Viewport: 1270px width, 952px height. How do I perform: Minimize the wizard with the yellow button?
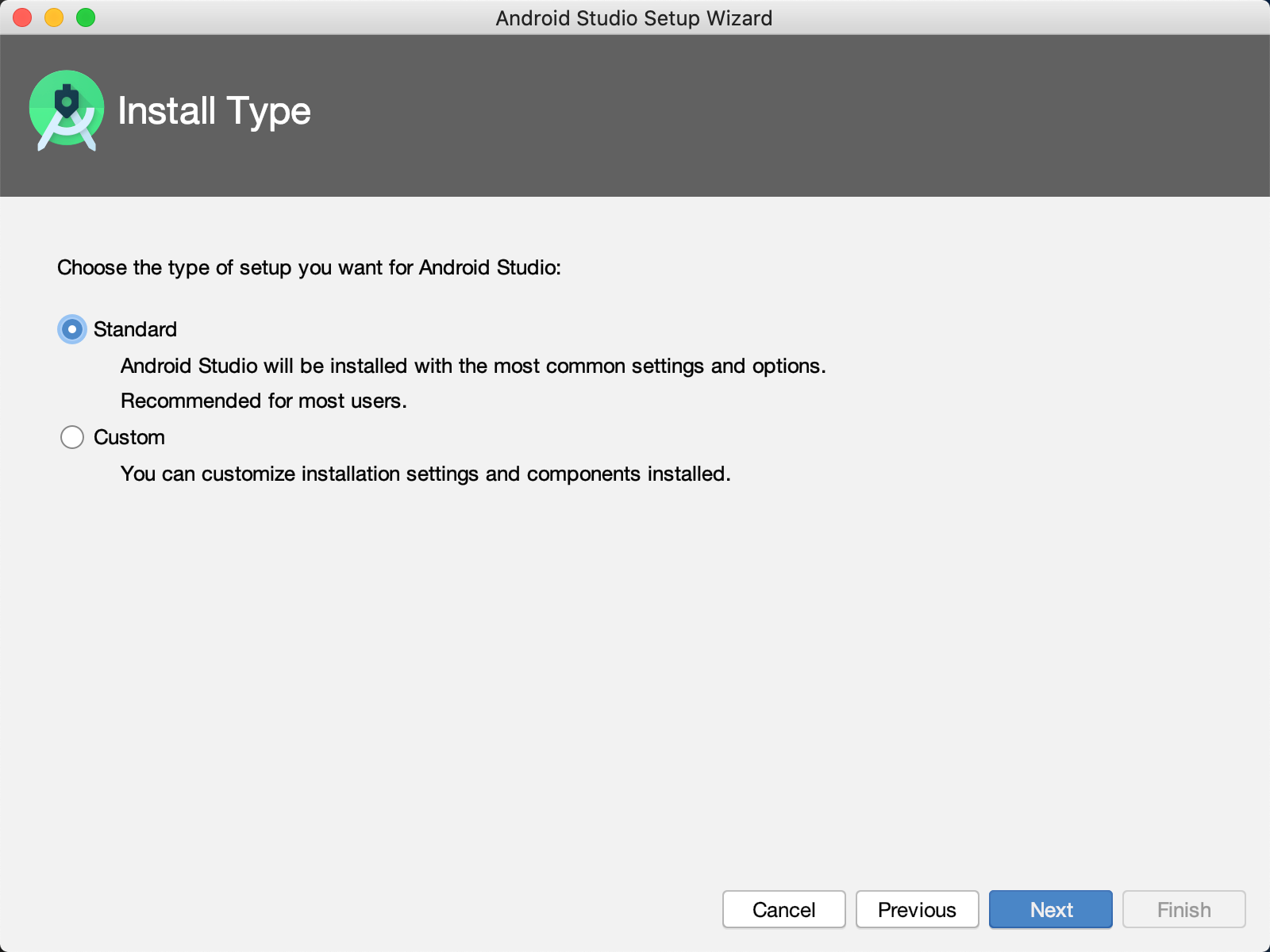coord(54,17)
